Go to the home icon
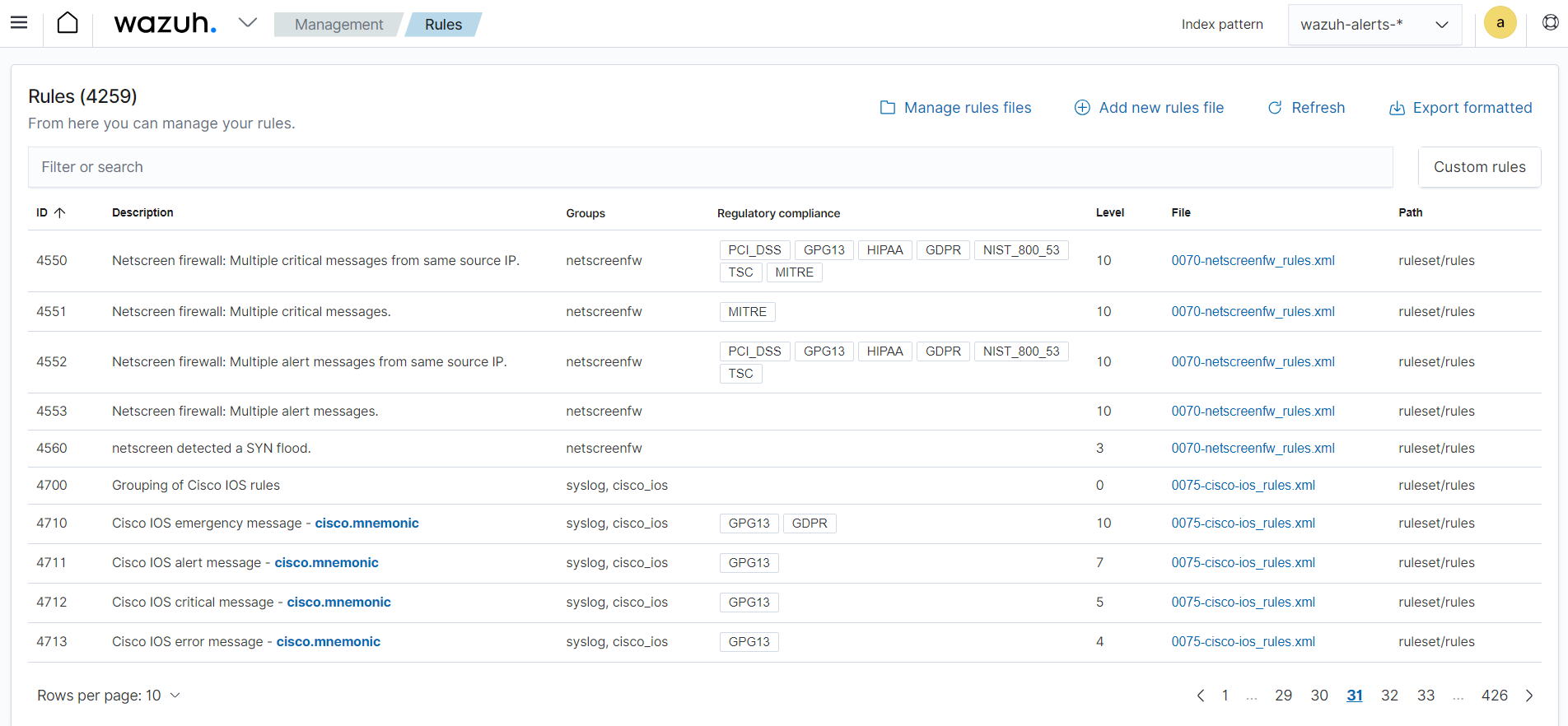This screenshot has width=1568, height=726. click(x=68, y=23)
